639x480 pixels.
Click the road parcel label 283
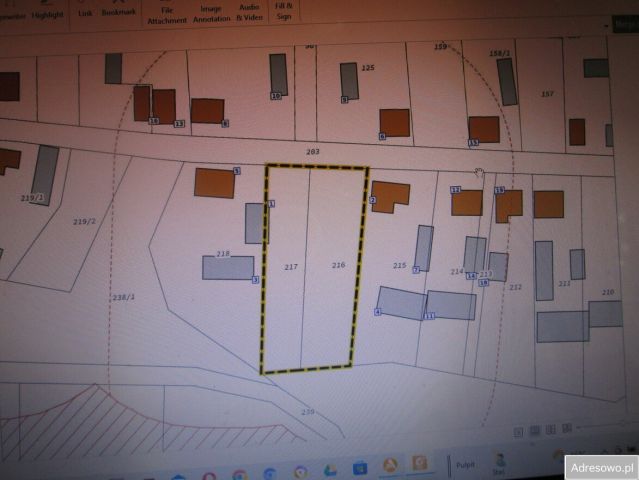coord(313,152)
